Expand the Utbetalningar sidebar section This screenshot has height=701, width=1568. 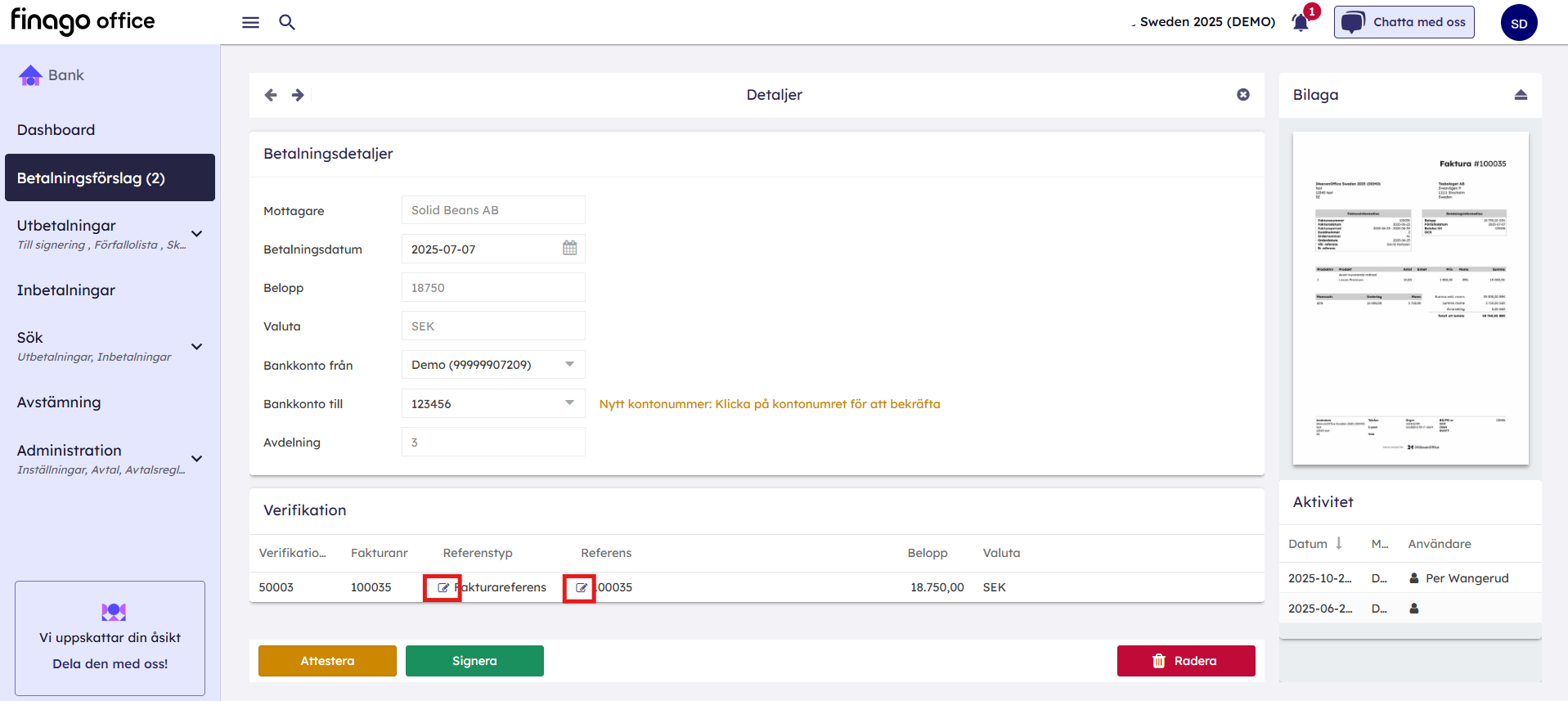[x=196, y=234]
